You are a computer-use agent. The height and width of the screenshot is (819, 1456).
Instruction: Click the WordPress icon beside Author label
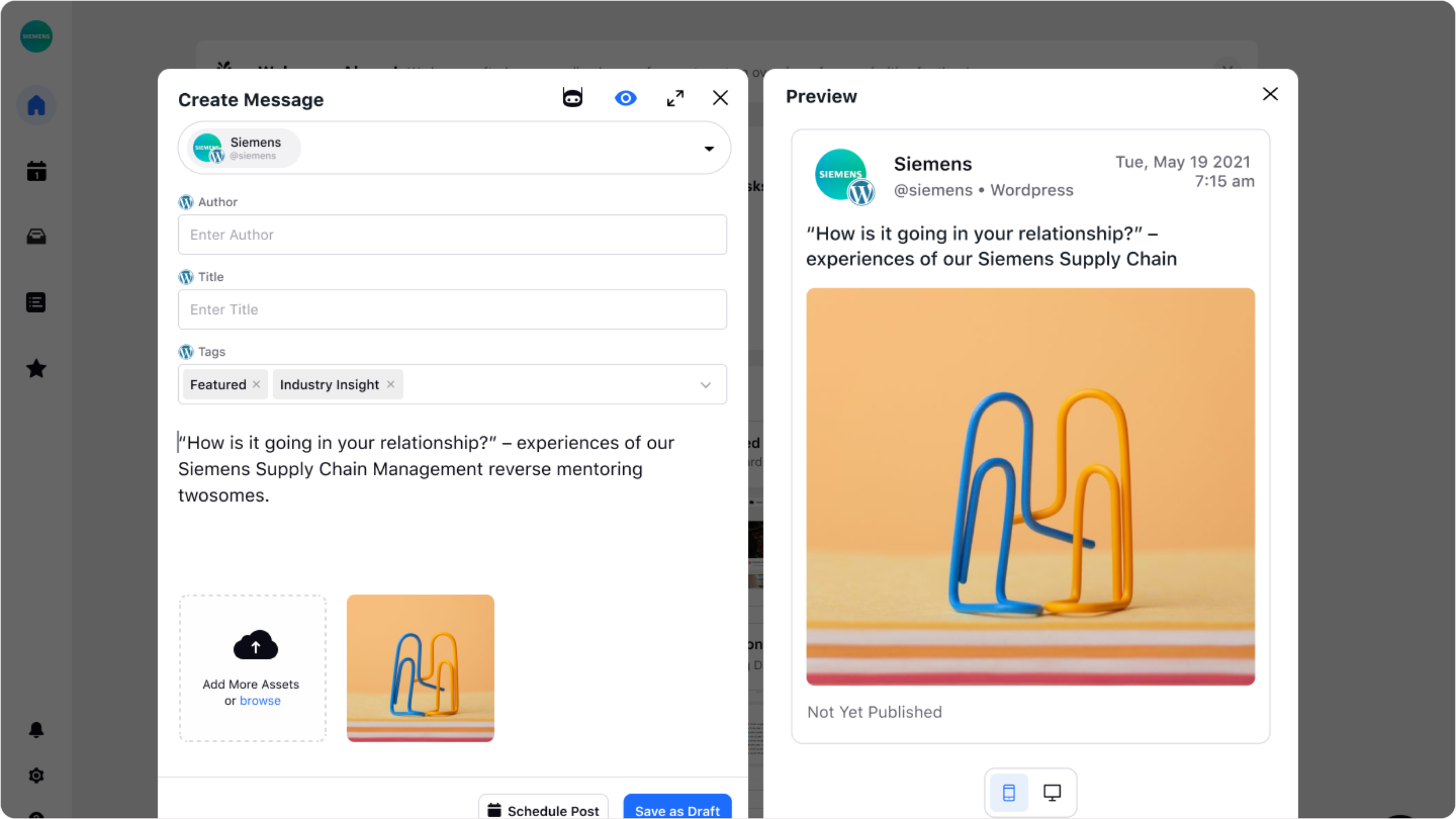186,202
